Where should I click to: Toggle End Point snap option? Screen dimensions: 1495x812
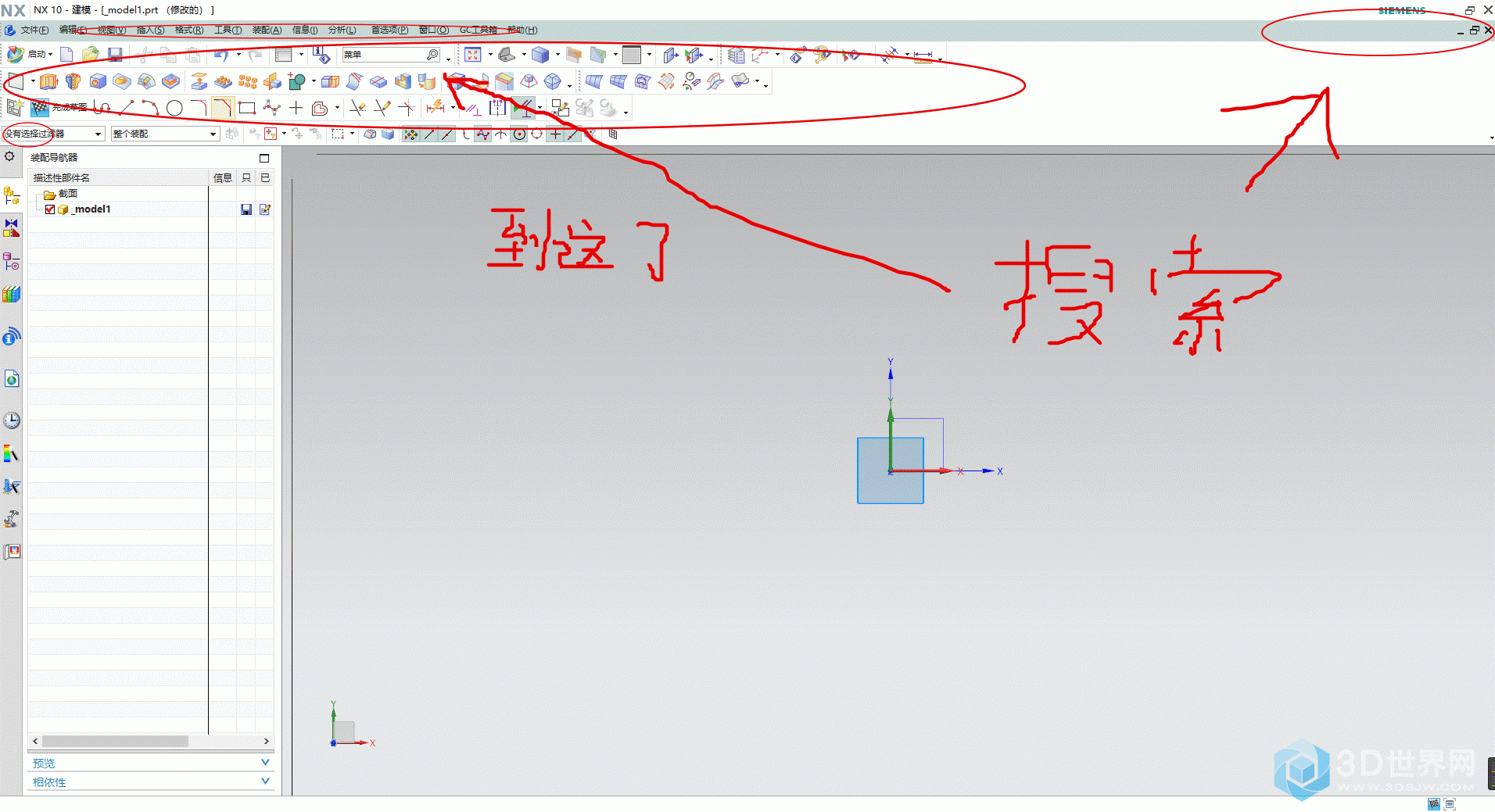click(428, 134)
